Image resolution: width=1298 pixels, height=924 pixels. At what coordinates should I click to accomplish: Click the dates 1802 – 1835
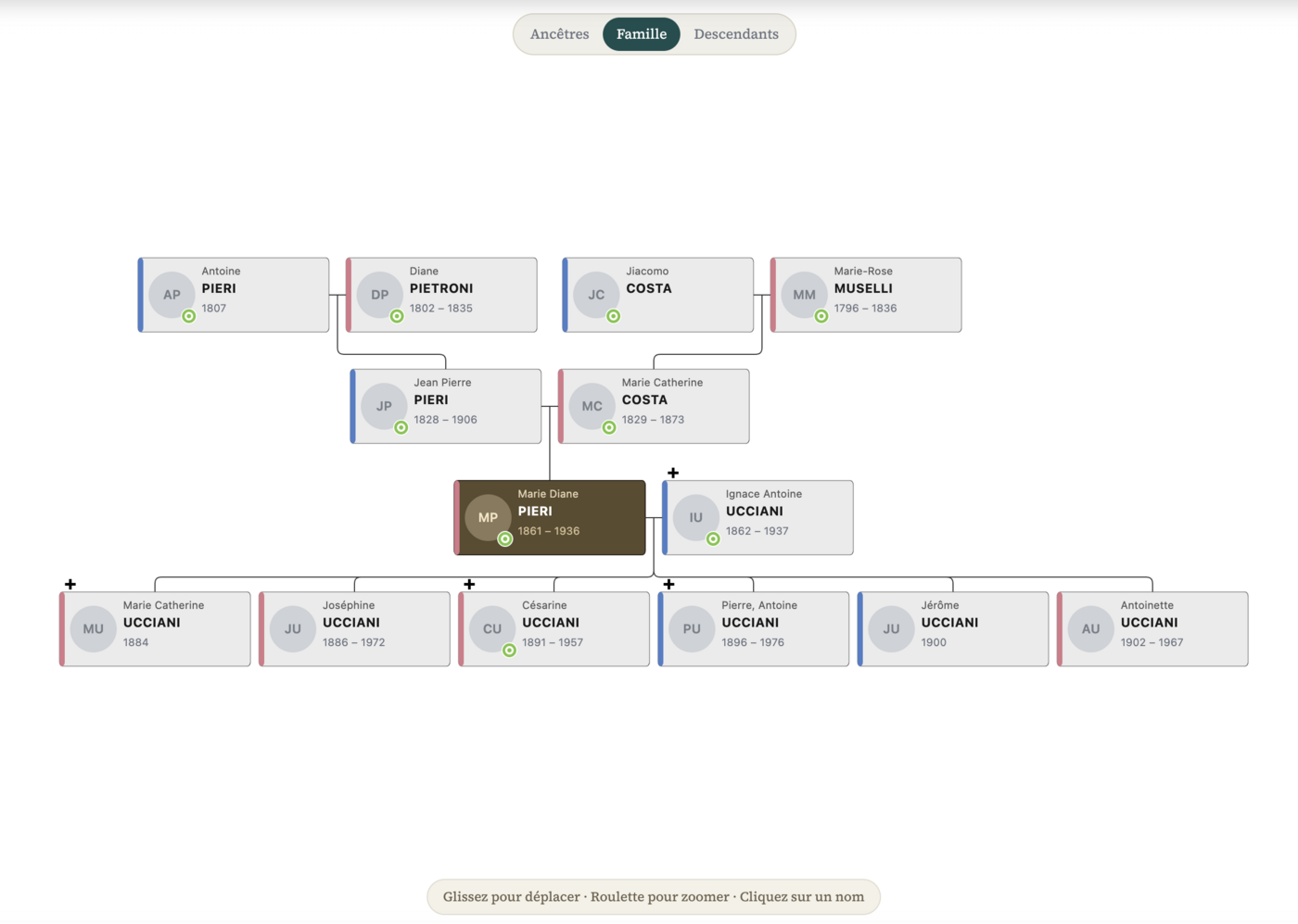[x=441, y=309]
